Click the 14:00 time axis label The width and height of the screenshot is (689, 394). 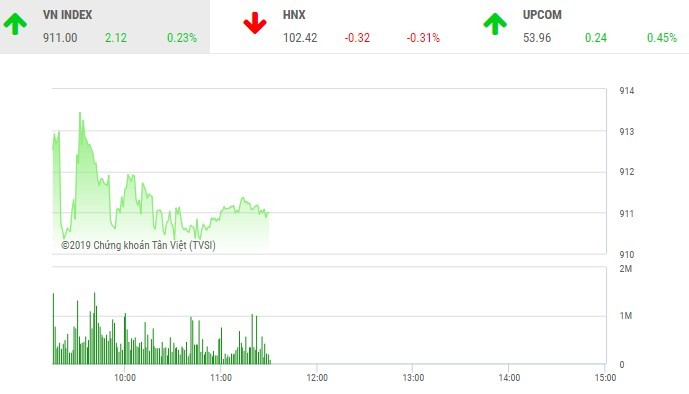tap(509, 378)
